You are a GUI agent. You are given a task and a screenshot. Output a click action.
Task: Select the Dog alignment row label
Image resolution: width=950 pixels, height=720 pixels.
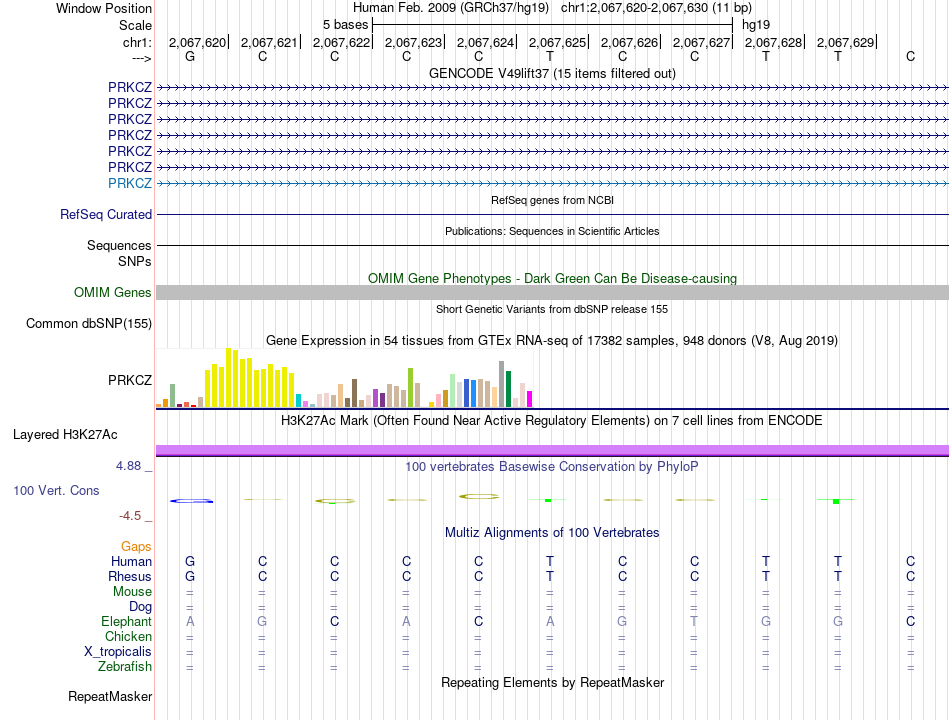(x=140, y=607)
